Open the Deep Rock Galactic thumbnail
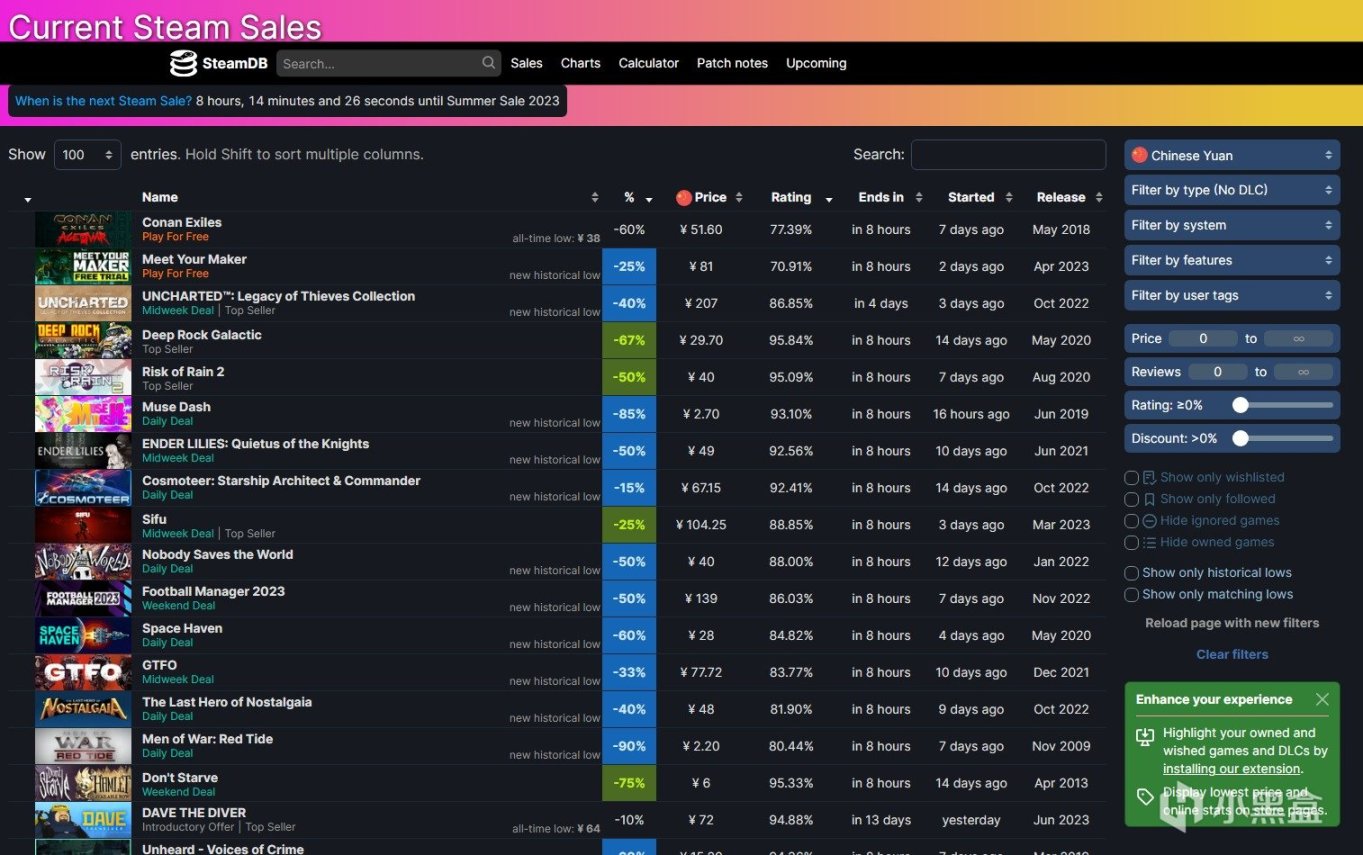Screen dimensions: 1363x855 [83, 340]
